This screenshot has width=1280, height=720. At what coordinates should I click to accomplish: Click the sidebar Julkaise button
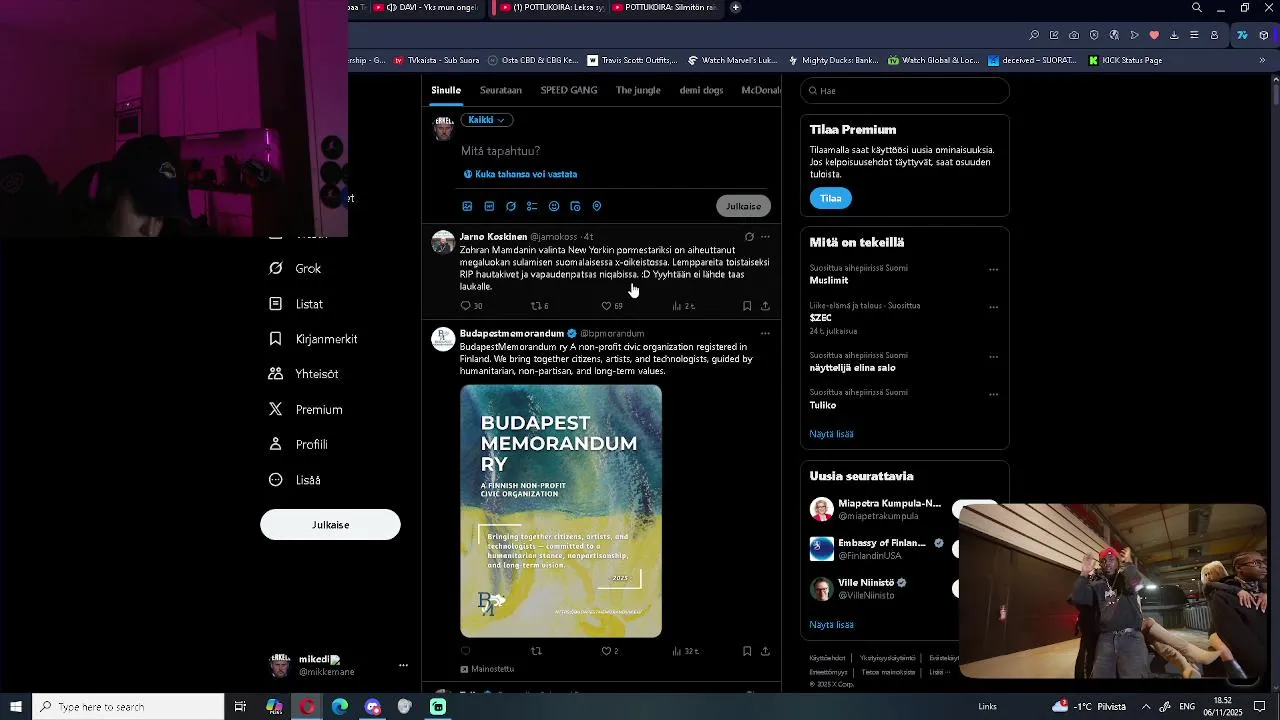point(330,525)
